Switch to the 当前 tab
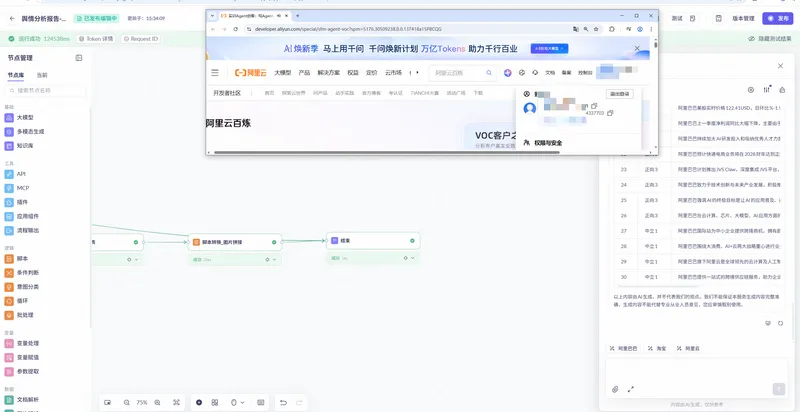800x412 pixels. click(42, 75)
